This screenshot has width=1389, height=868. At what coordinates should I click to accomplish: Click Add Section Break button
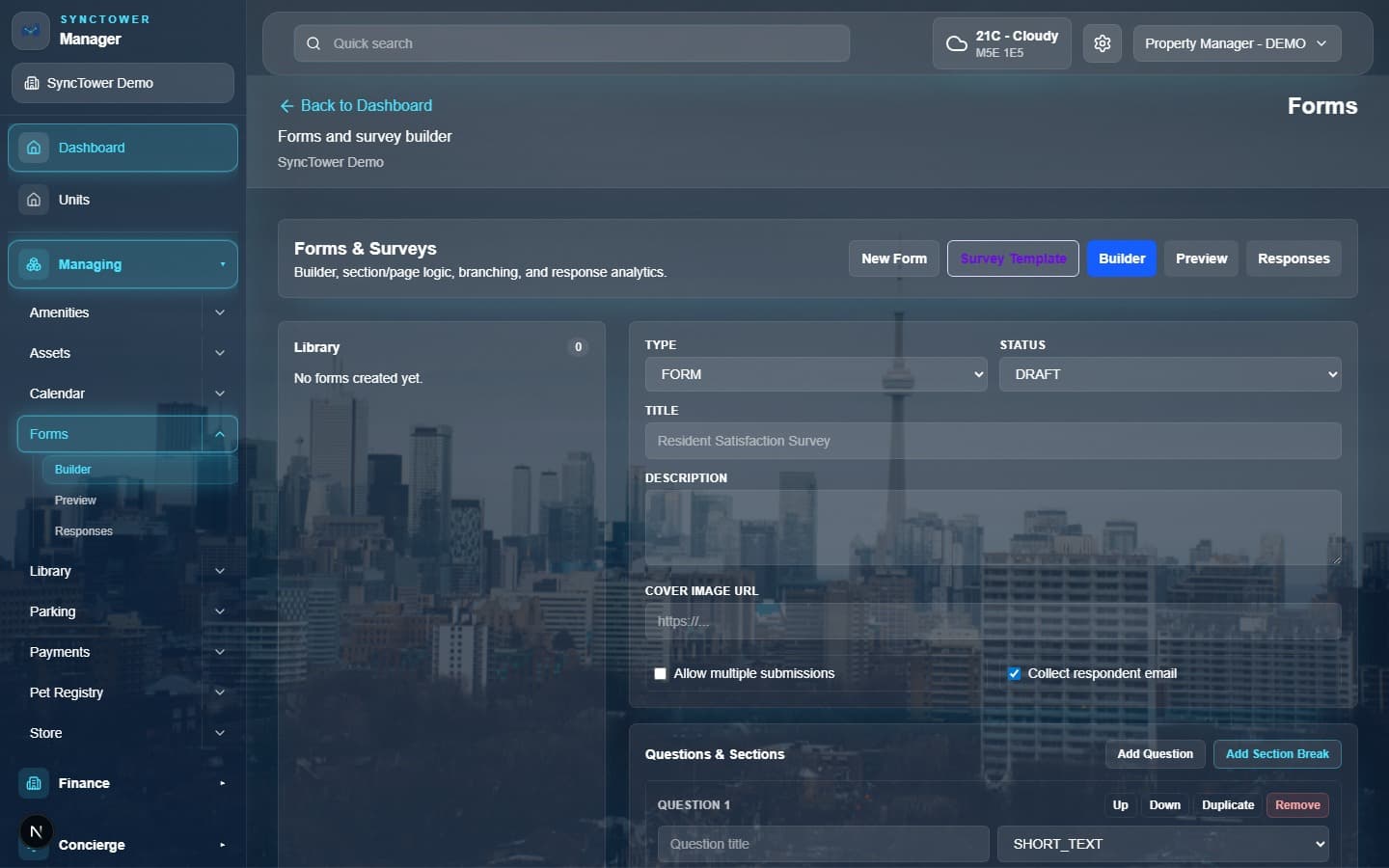click(x=1277, y=754)
